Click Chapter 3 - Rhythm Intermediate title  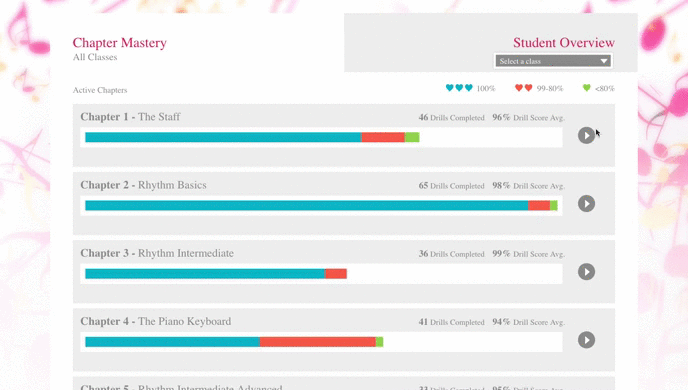click(157, 253)
